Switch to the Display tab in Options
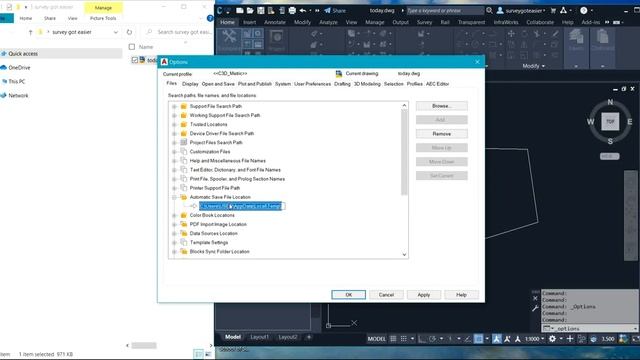Image resolution: width=640 pixels, height=360 pixels. pyautogui.click(x=190, y=84)
